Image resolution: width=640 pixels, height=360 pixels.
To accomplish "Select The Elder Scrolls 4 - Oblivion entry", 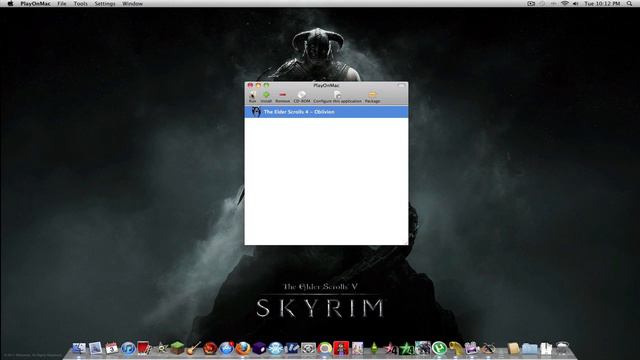I will [326, 112].
